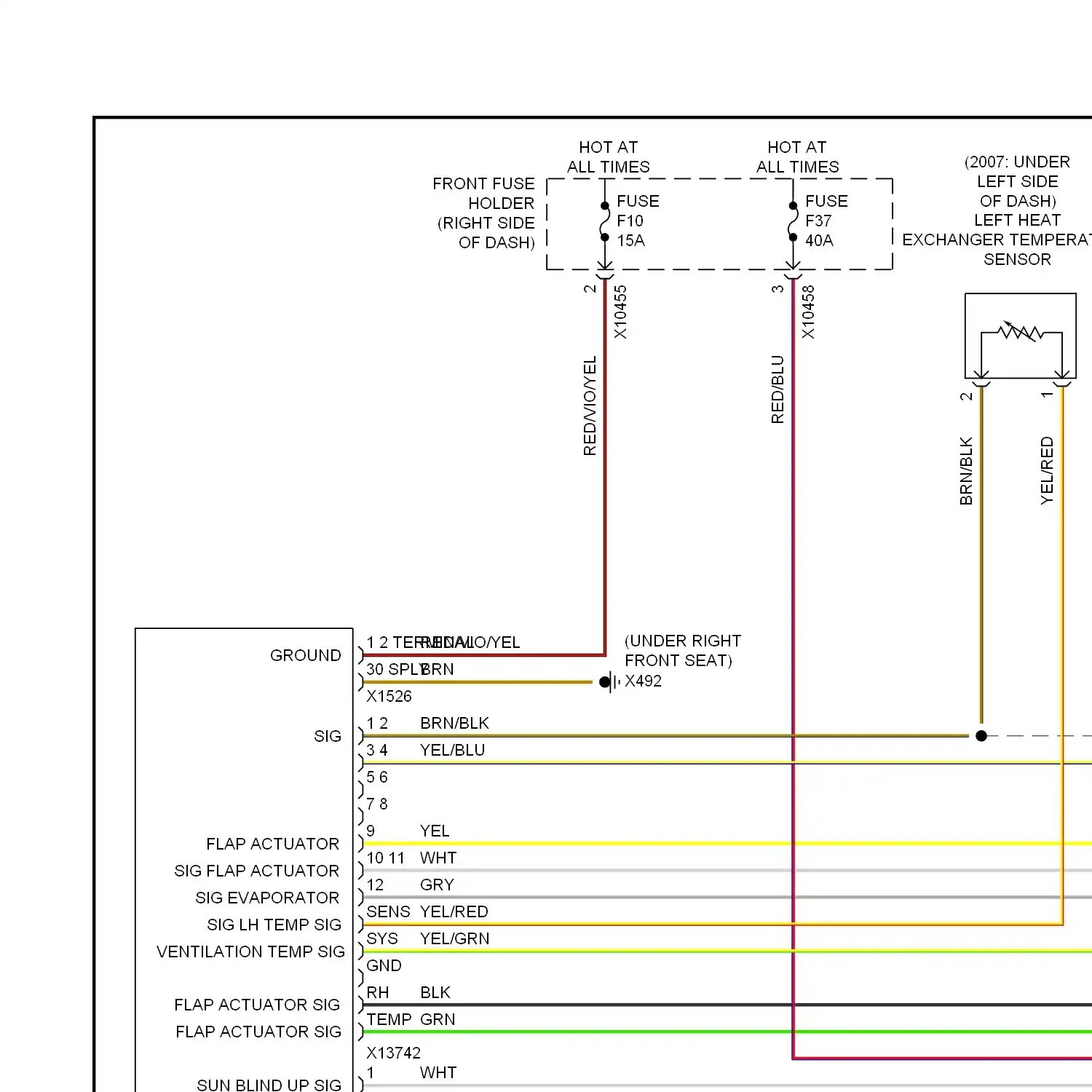Click the Fuse F37 40A label

point(826,221)
